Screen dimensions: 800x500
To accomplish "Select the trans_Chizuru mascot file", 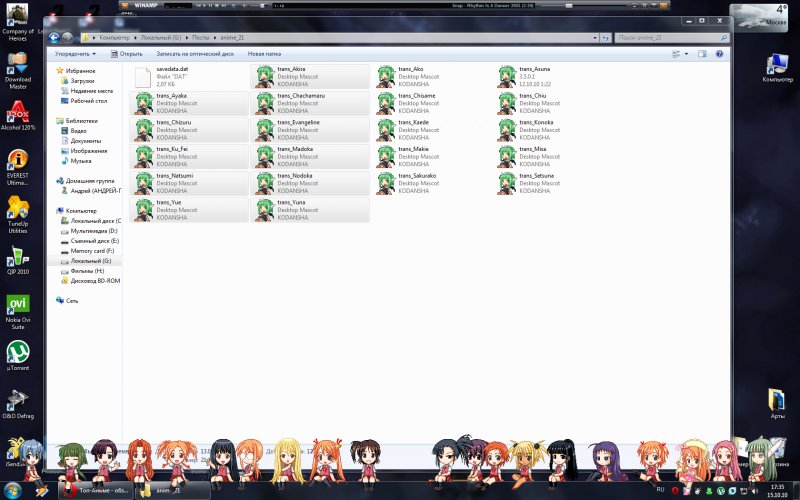I will pos(189,130).
